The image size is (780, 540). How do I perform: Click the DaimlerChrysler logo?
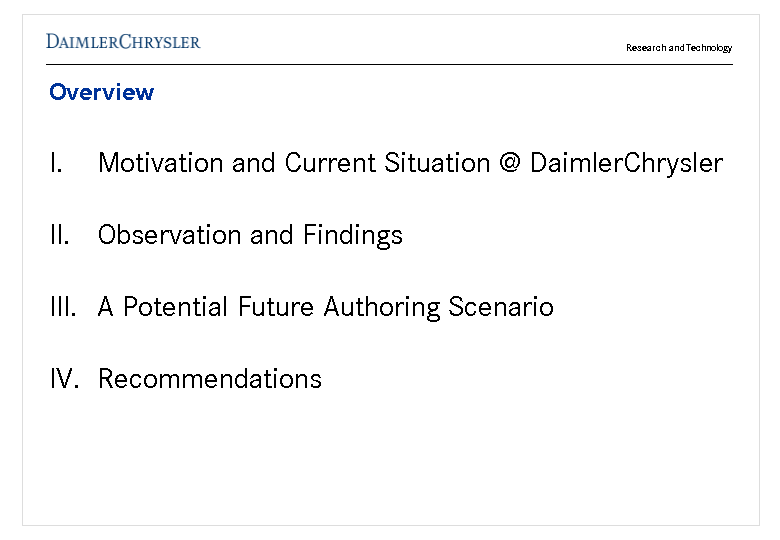pyautogui.click(x=123, y=42)
